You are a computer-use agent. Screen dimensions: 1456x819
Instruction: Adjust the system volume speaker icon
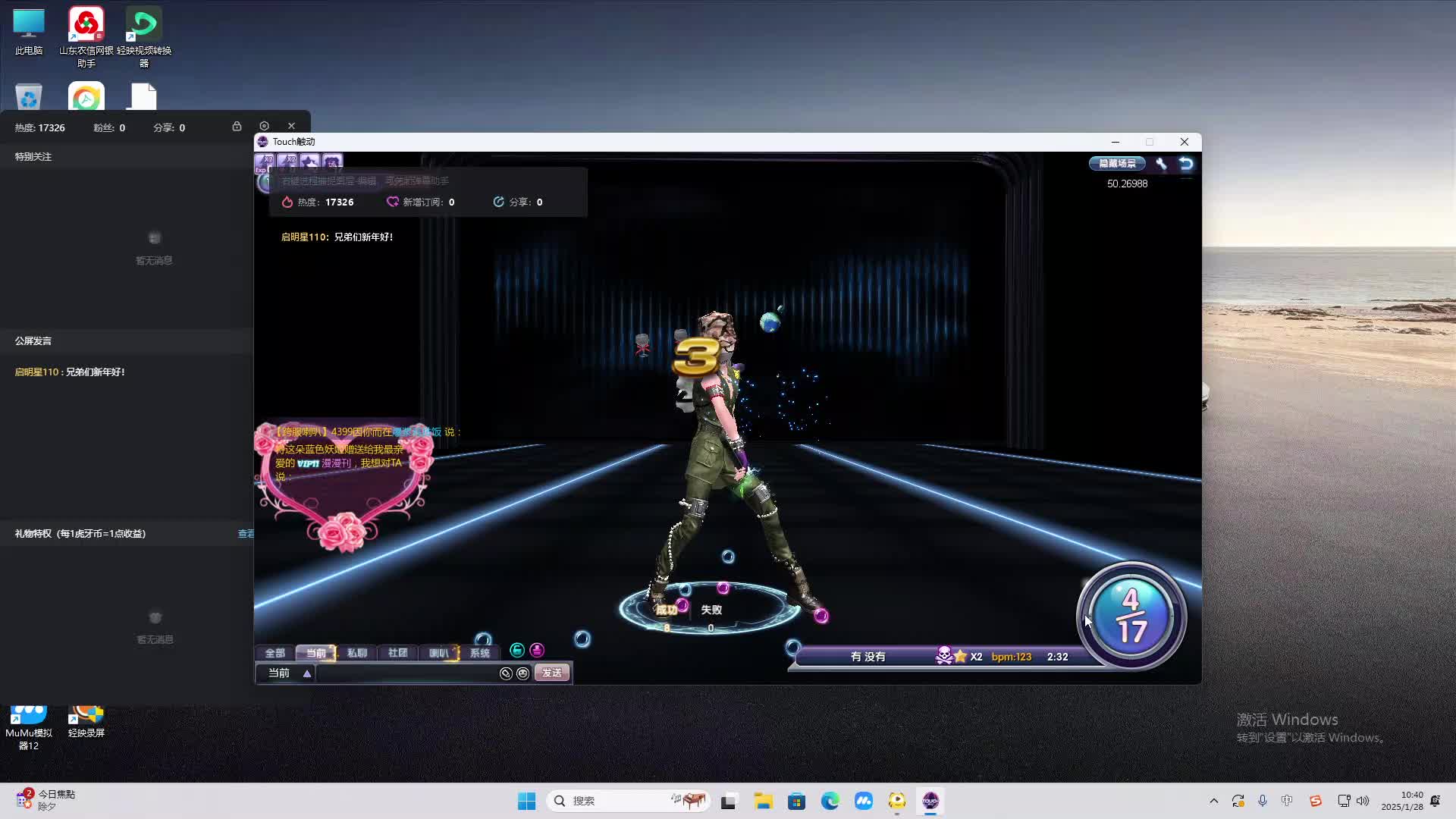coord(1363,801)
